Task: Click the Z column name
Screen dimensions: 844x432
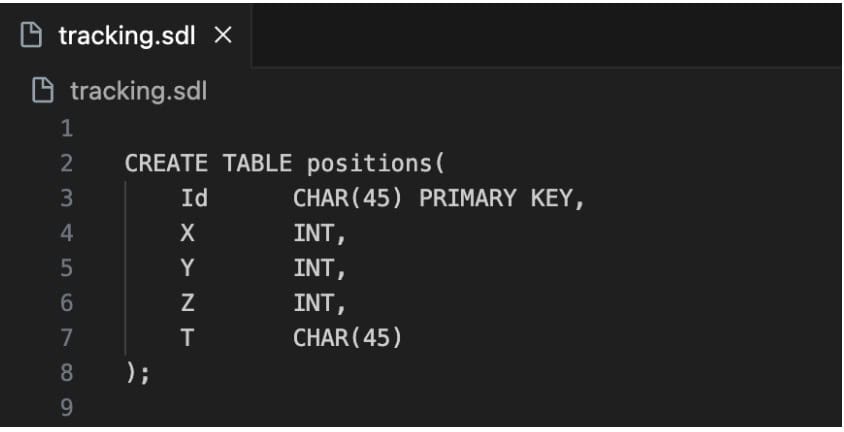Action: (x=187, y=303)
